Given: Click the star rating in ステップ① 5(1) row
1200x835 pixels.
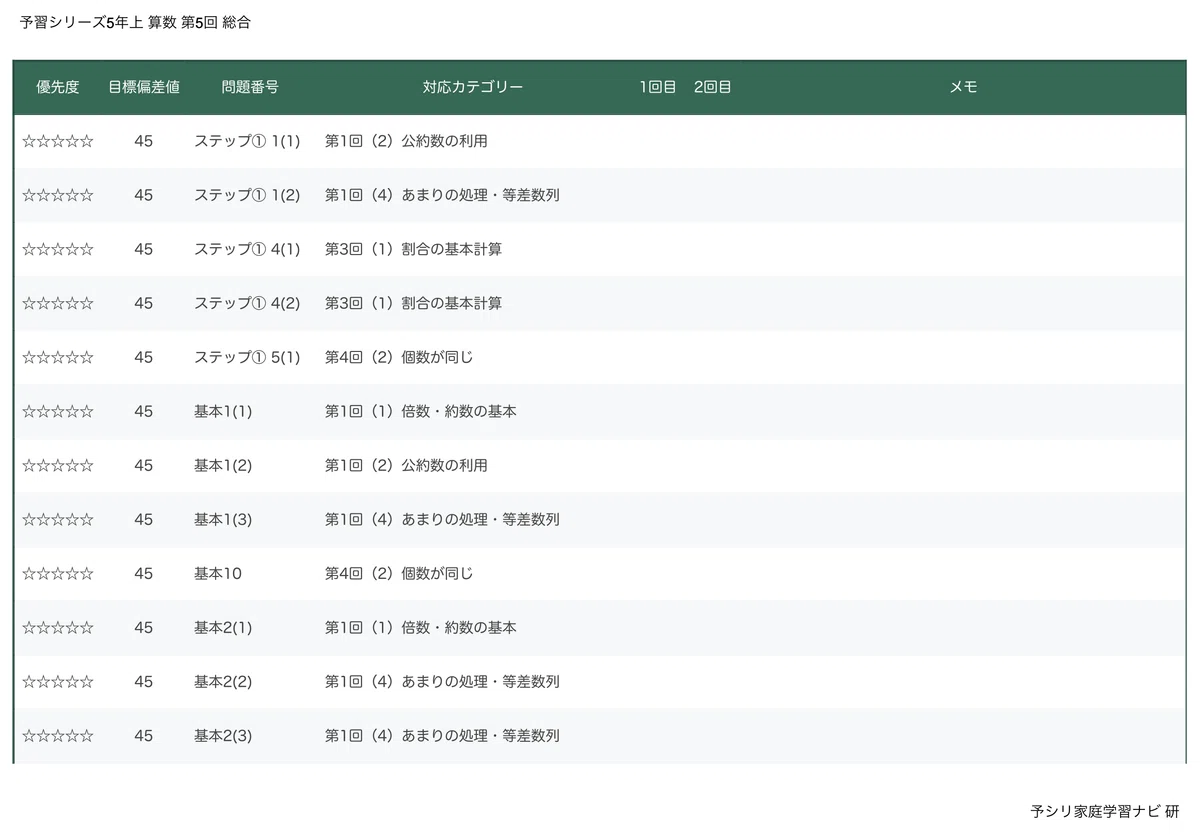Looking at the screenshot, I should [58, 358].
